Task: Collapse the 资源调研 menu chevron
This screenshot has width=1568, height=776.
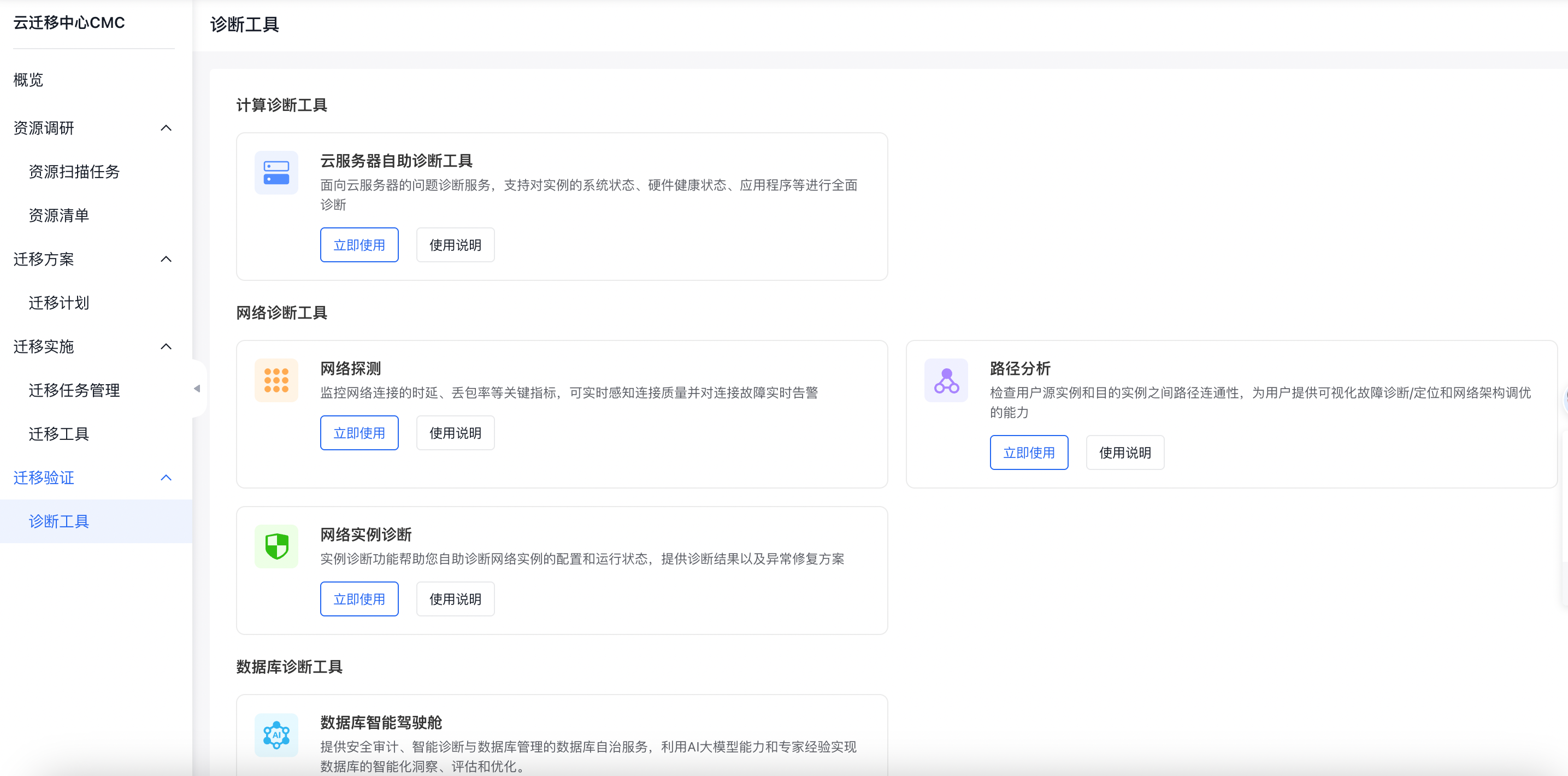Action: click(166, 128)
